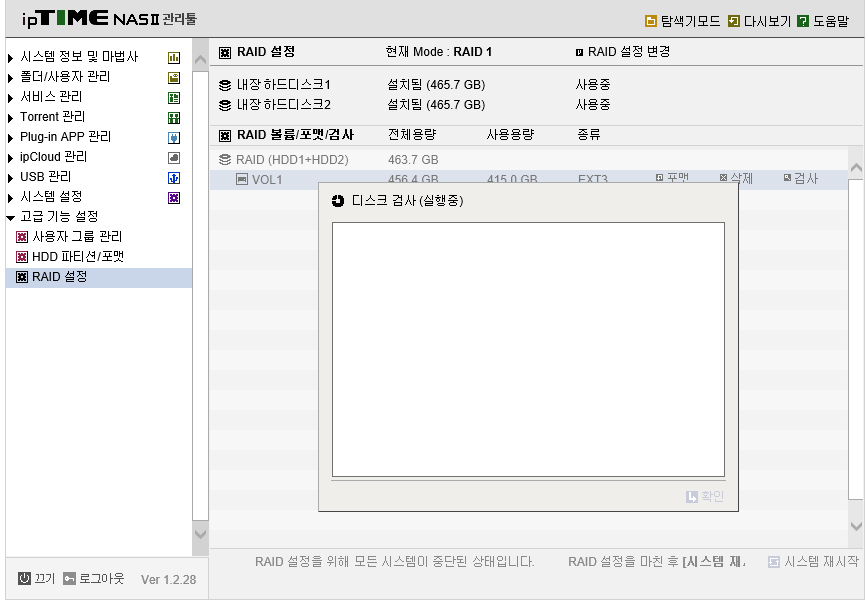Click 내장하드디스크2 entry text
866x602 pixels.
[283, 104]
